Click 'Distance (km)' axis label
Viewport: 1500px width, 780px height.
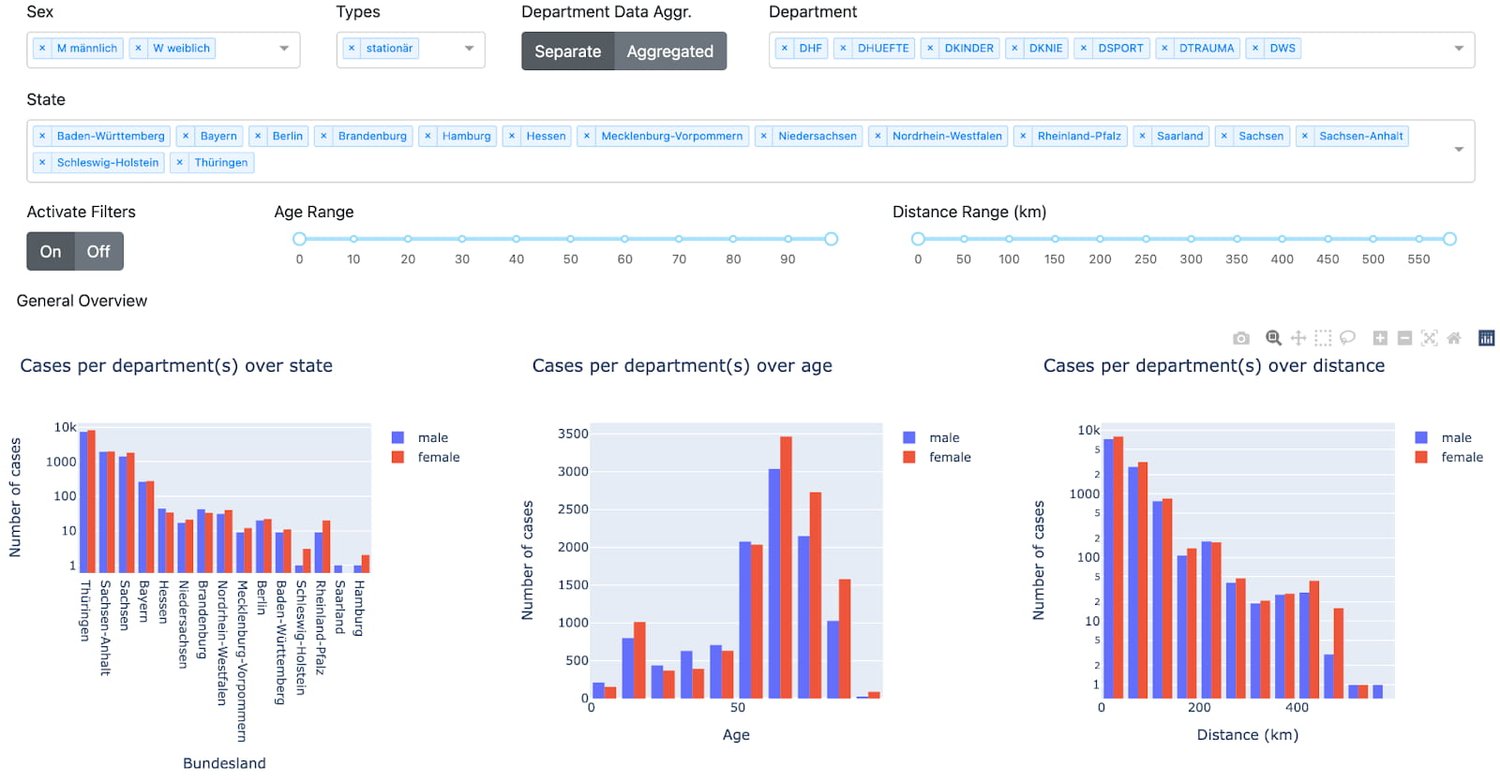[x=1247, y=735]
